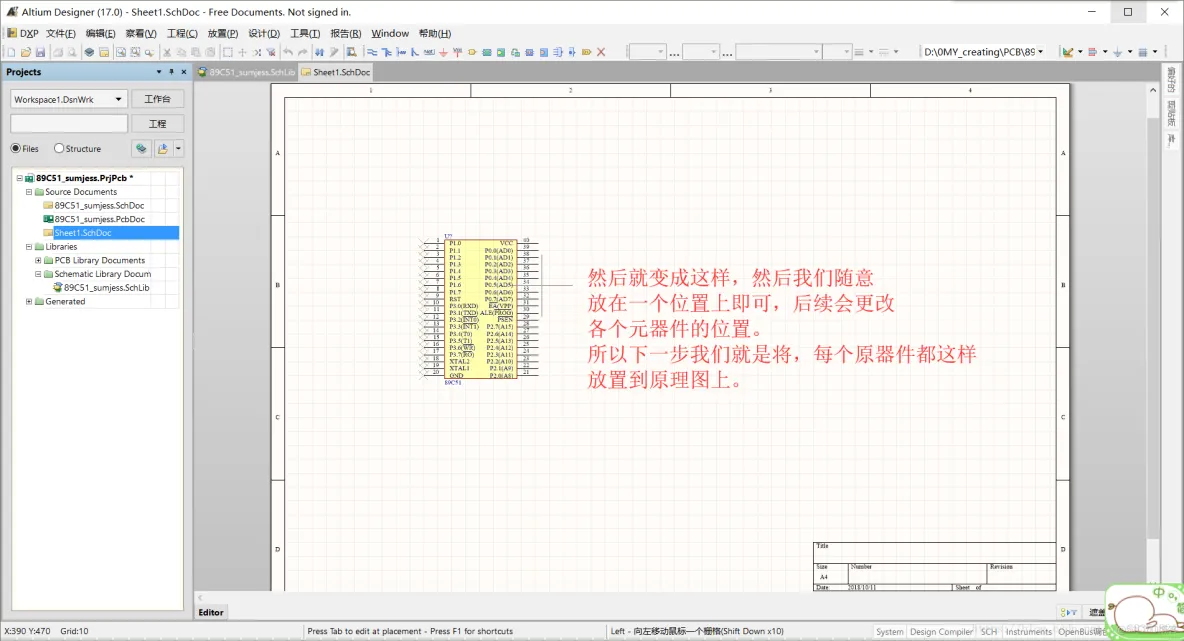Select the Place Sheet Symbol tool
The image size is (1184, 641).
[486, 52]
